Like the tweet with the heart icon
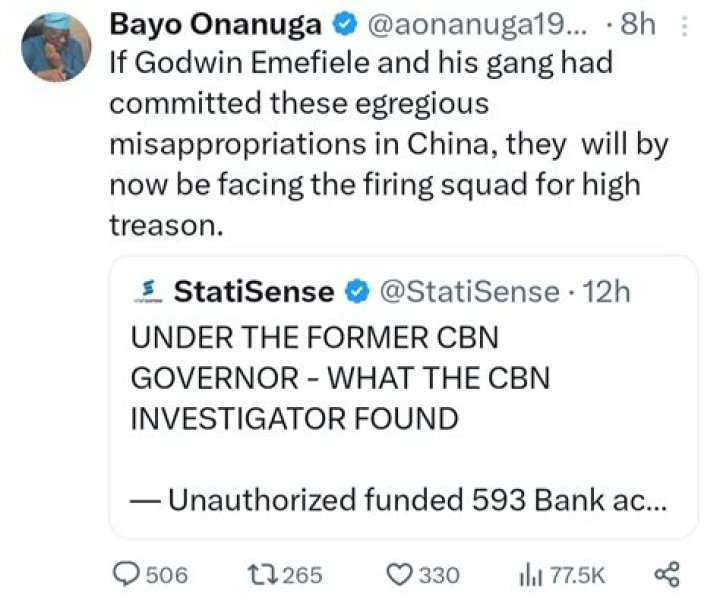Viewport: 720px width, 603px height. [400, 574]
